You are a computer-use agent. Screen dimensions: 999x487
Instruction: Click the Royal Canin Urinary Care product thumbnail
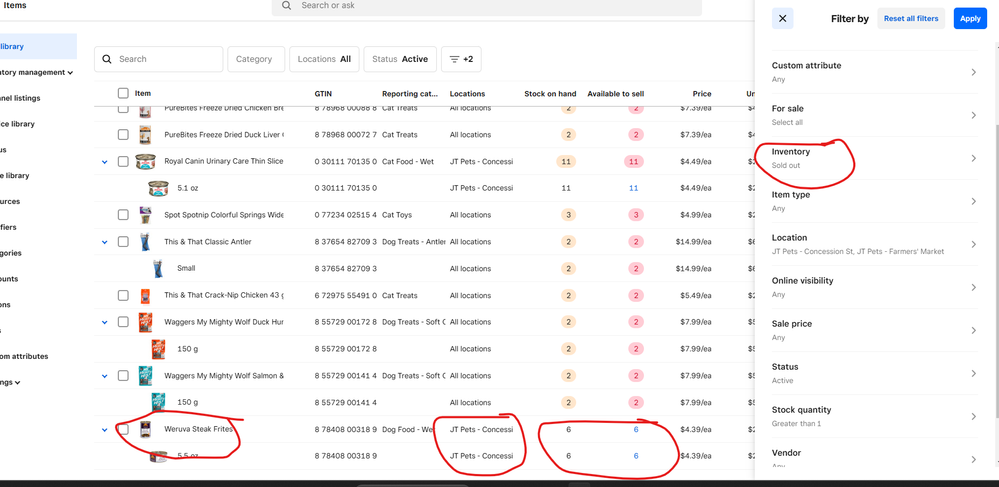146,162
